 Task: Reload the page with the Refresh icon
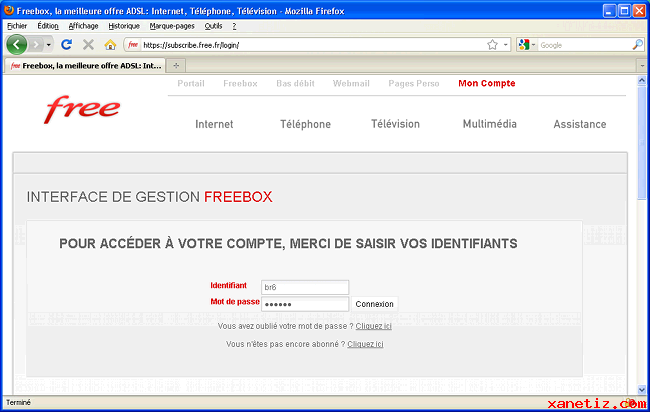coord(66,44)
